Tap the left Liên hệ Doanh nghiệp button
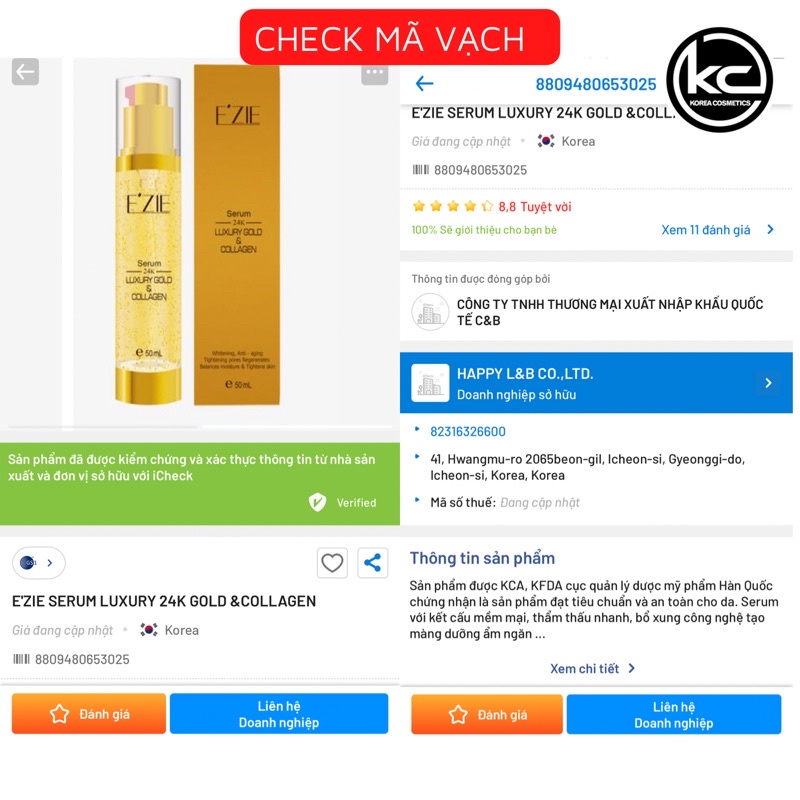 [x=279, y=713]
